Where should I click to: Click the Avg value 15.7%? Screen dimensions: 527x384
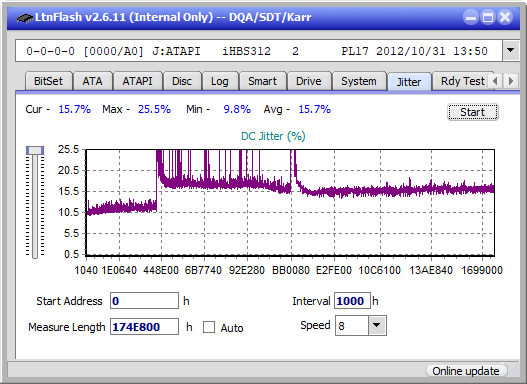point(315,109)
